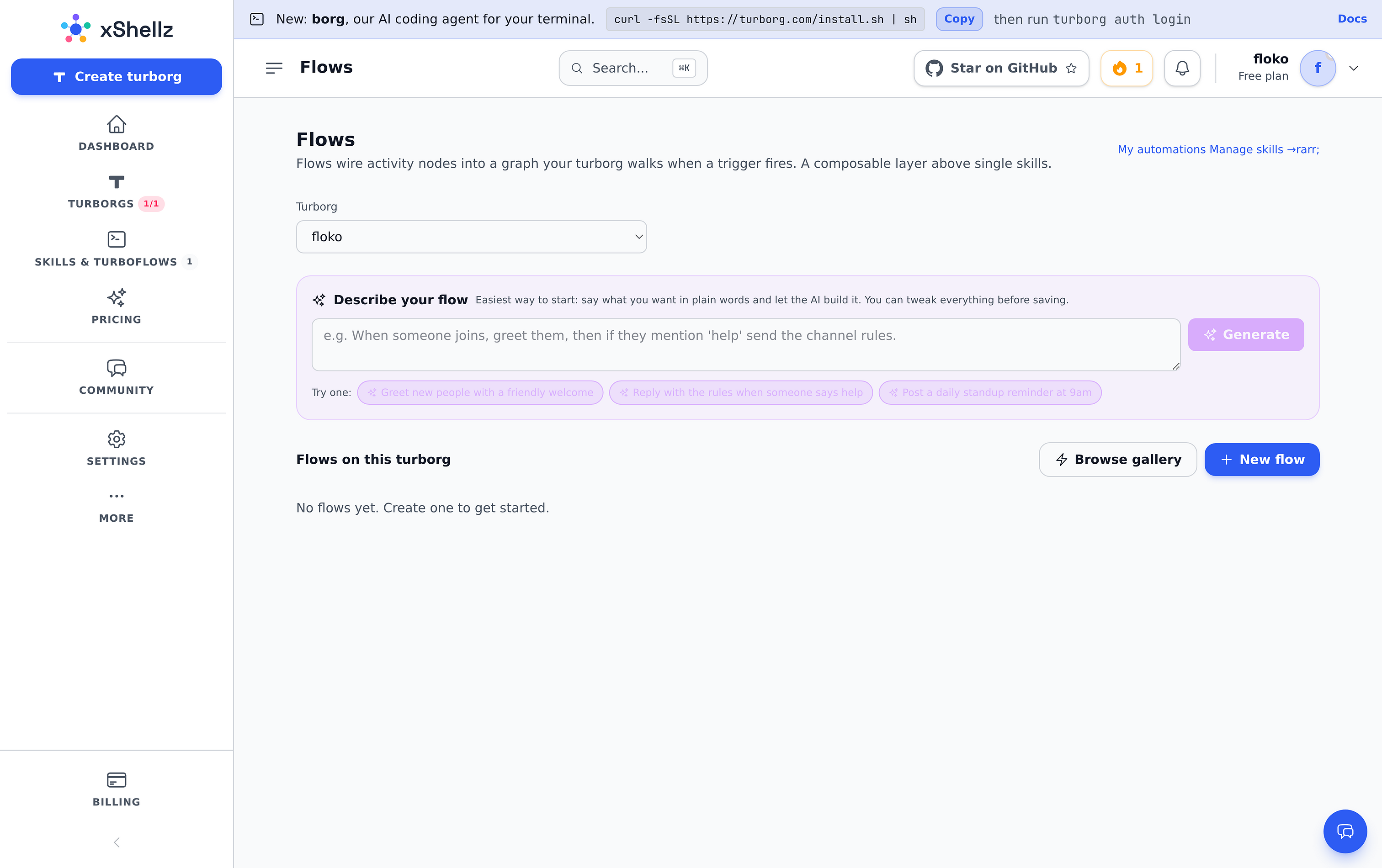Viewport: 1382px width, 868px height.
Task: Click the Create turborg button
Action: click(x=117, y=77)
